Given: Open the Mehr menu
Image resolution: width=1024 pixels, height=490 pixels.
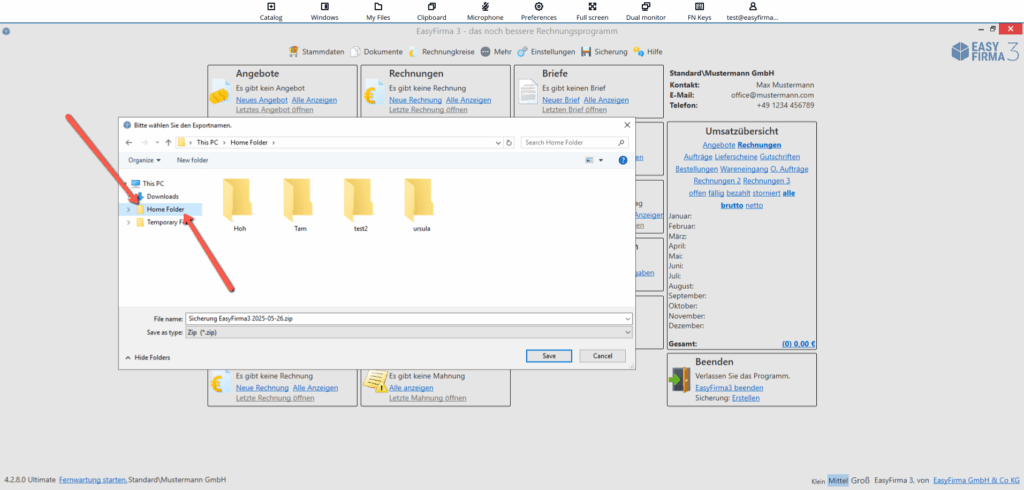Looking at the screenshot, I should coord(496,52).
